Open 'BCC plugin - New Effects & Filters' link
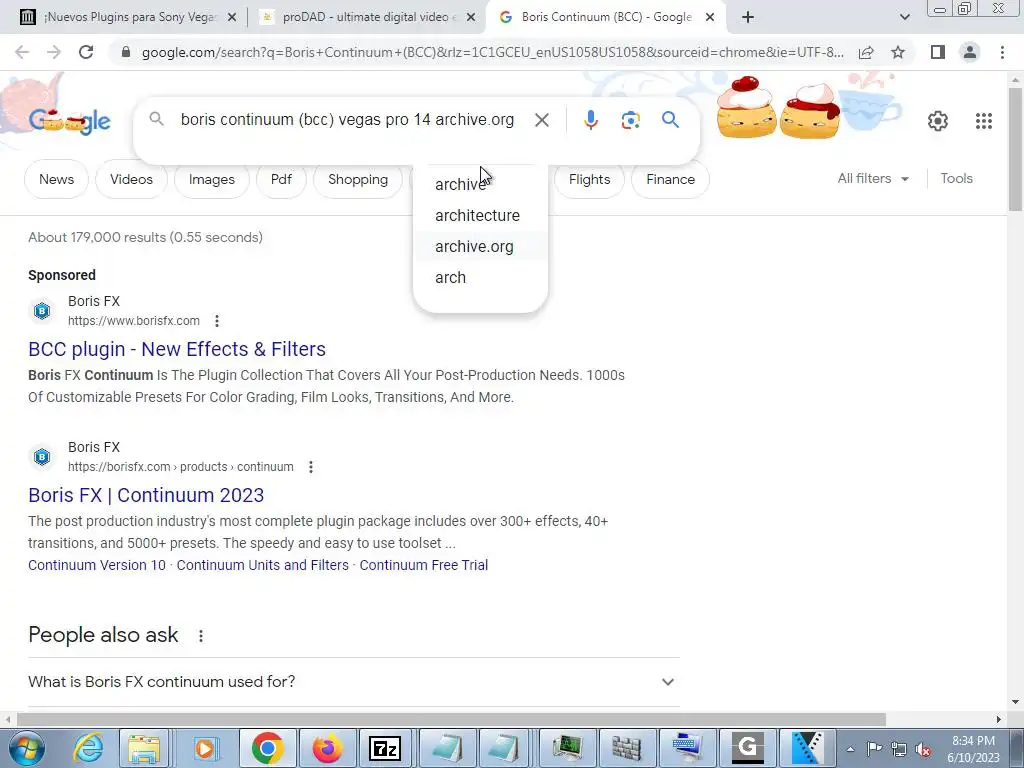 177,349
